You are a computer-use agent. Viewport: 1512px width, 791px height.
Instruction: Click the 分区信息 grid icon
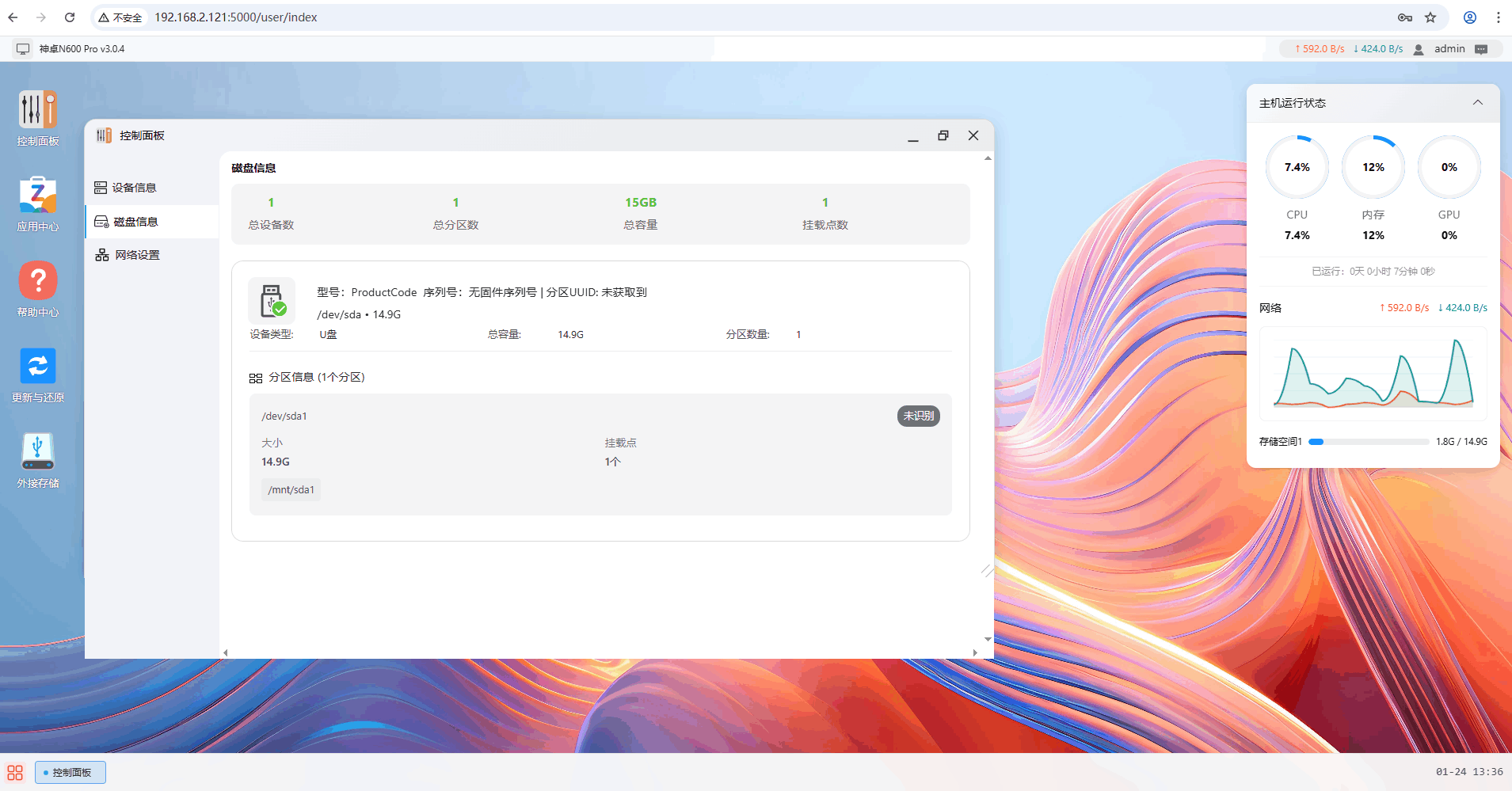point(256,378)
